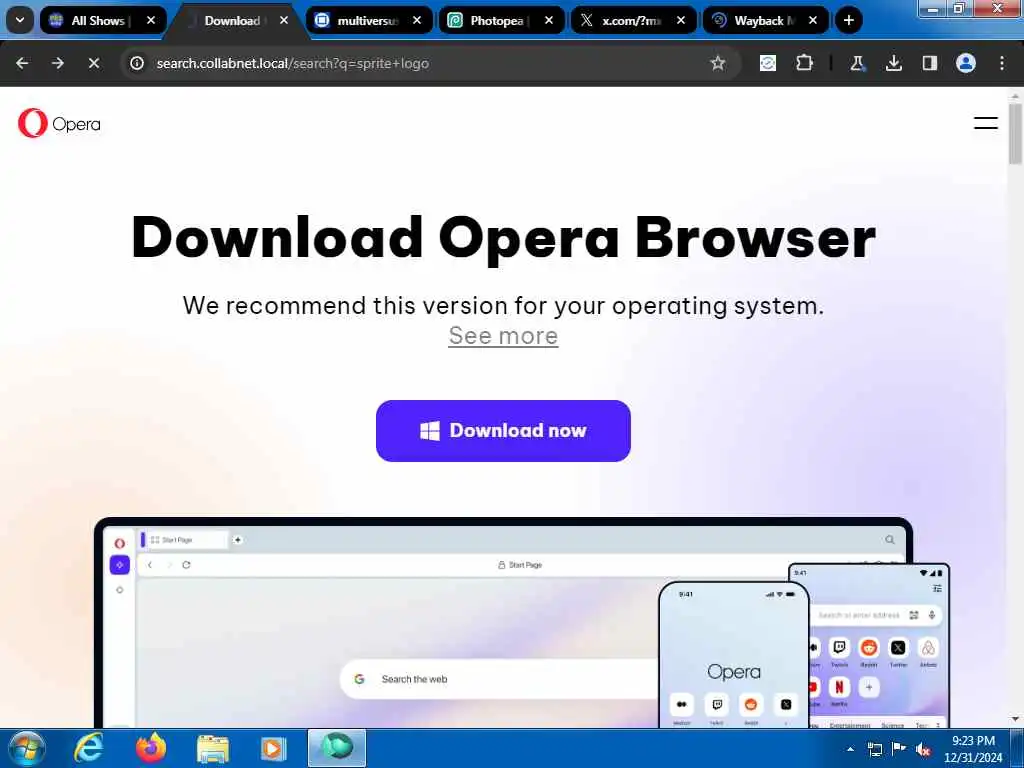The image size is (1024, 768).
Task: Open Windows Explorer from taskbar
Action: pyautogui.click(x=212, y=748)
